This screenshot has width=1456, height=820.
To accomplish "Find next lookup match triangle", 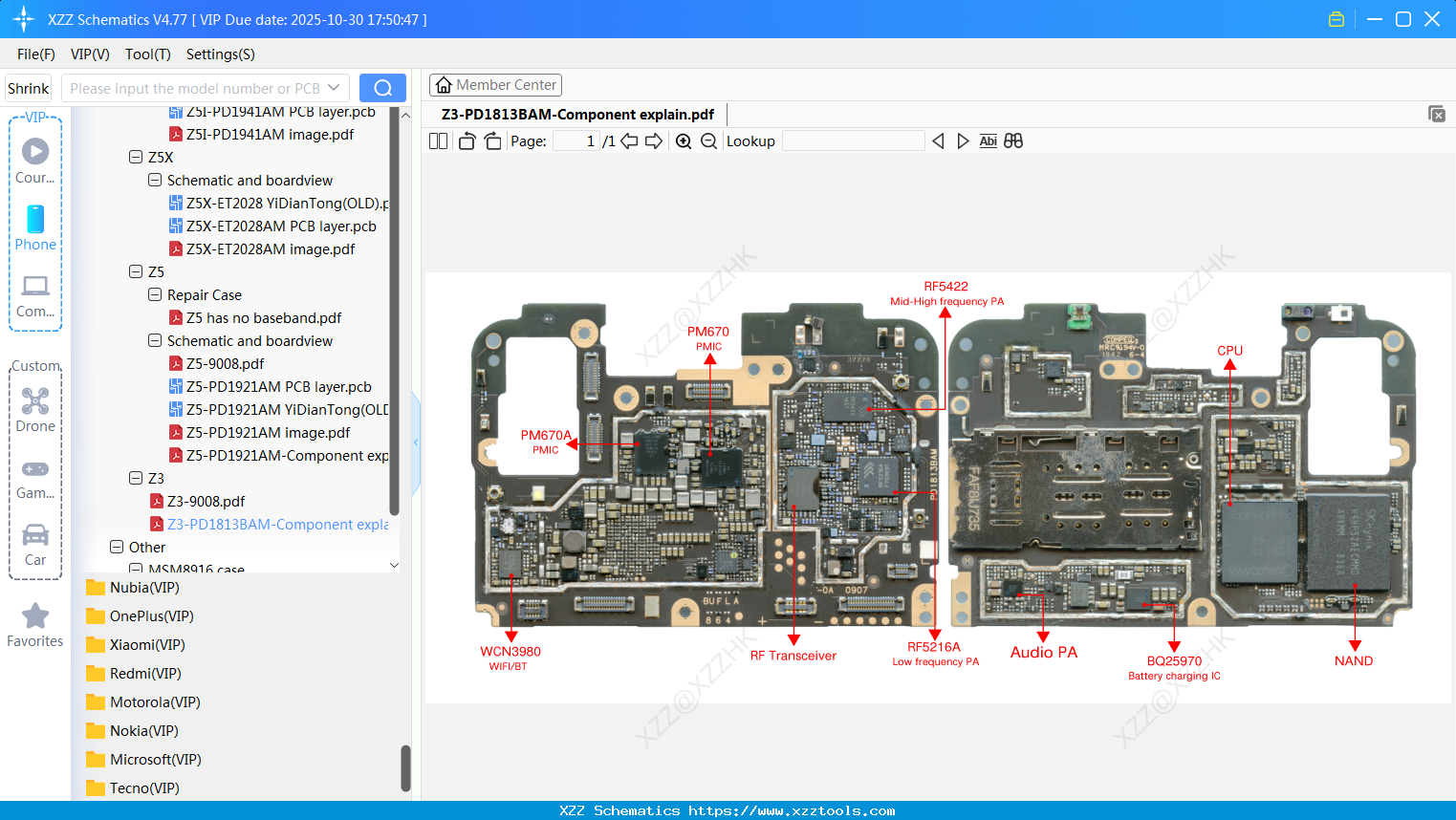I will point(963,140).
